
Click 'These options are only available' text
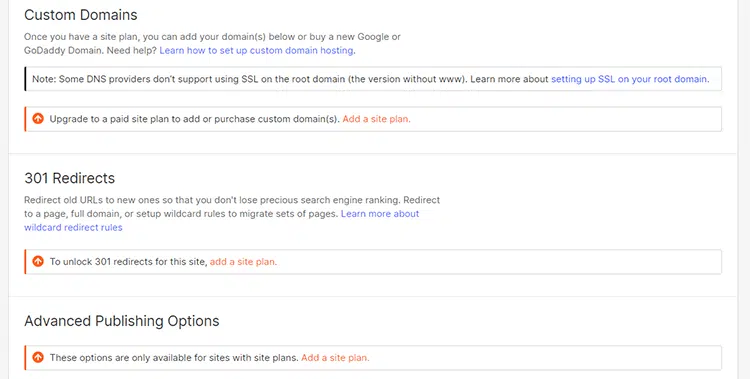click(174, 357)
